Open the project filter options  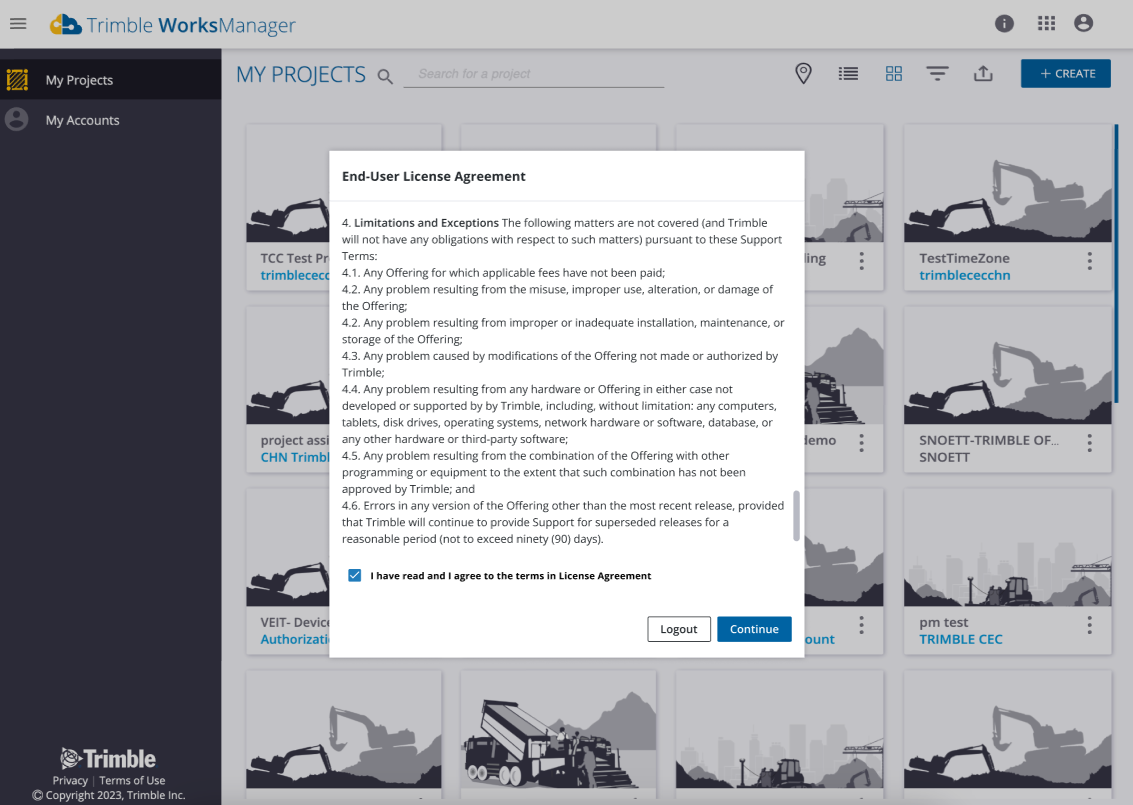click(937, 73)
